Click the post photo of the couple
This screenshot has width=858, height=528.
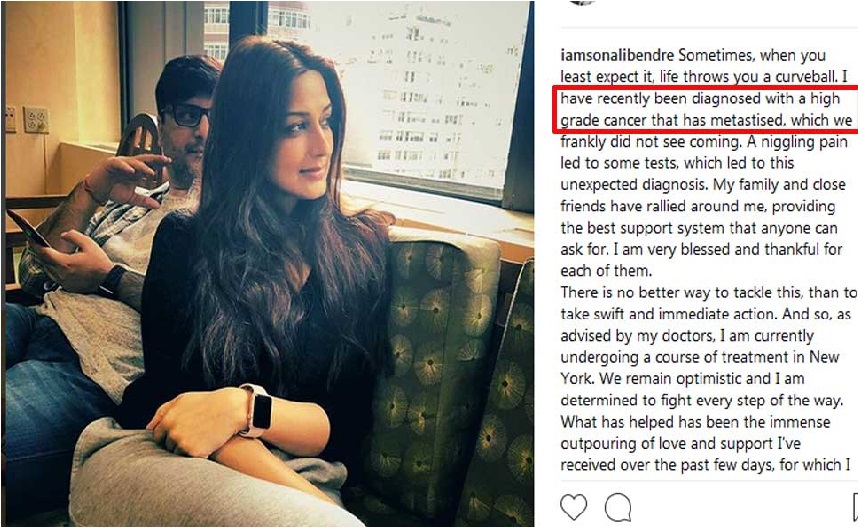tap(268, 264)
